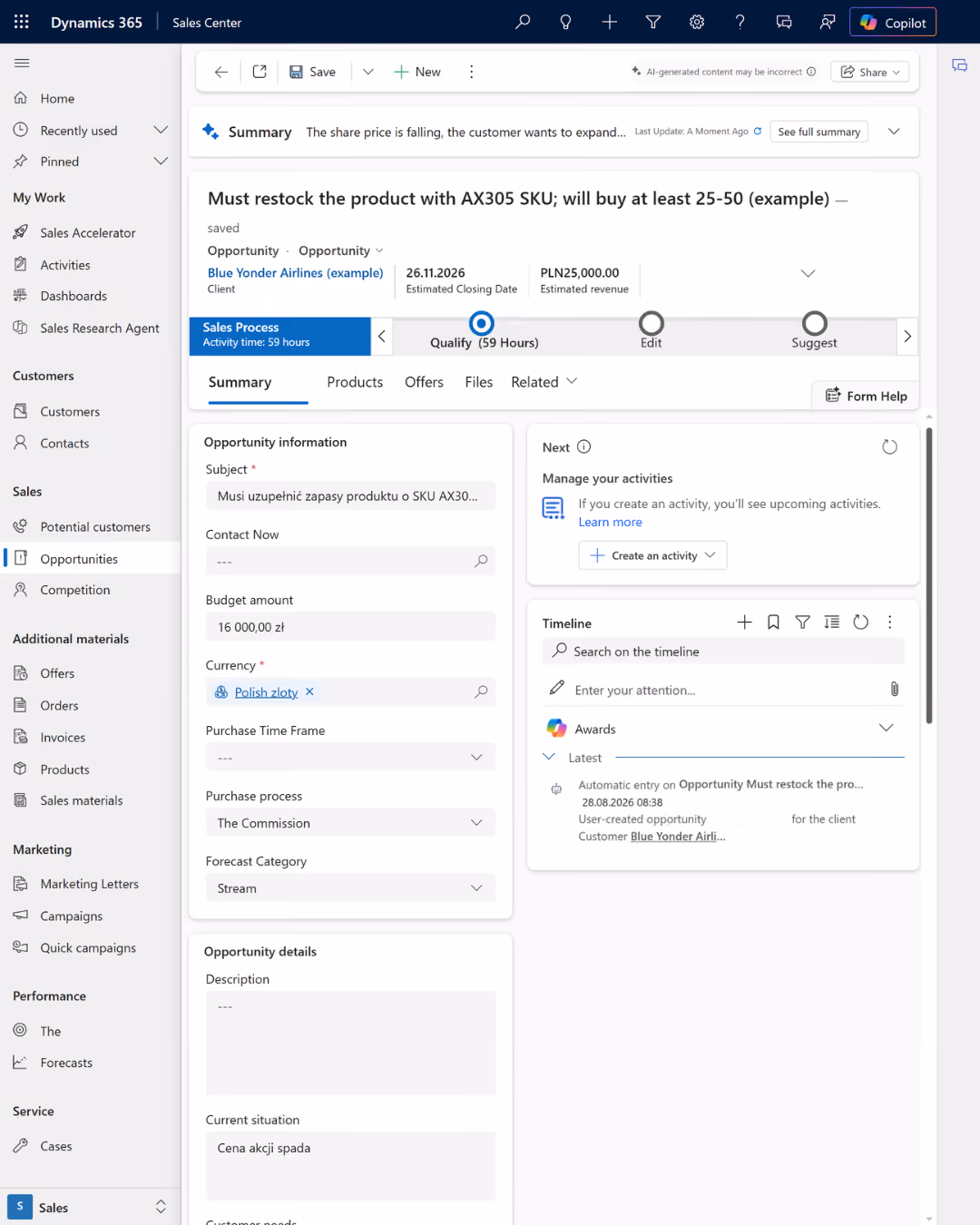Switch to the Products tab
Screen dimensions: 980x1225
point(355,382)
